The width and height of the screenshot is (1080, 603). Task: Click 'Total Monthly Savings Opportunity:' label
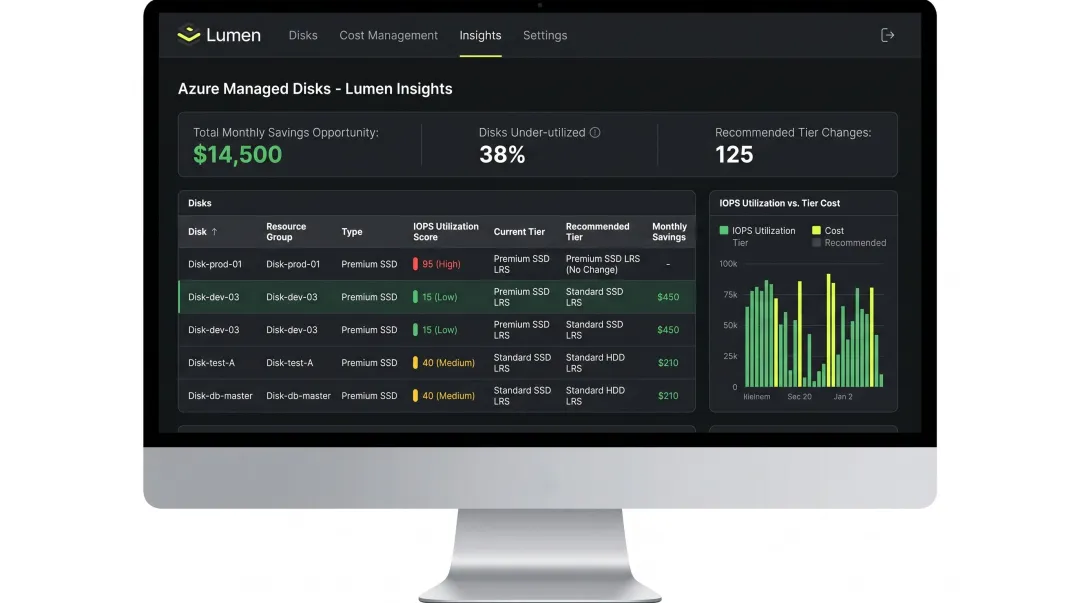(x=286, y=132)
